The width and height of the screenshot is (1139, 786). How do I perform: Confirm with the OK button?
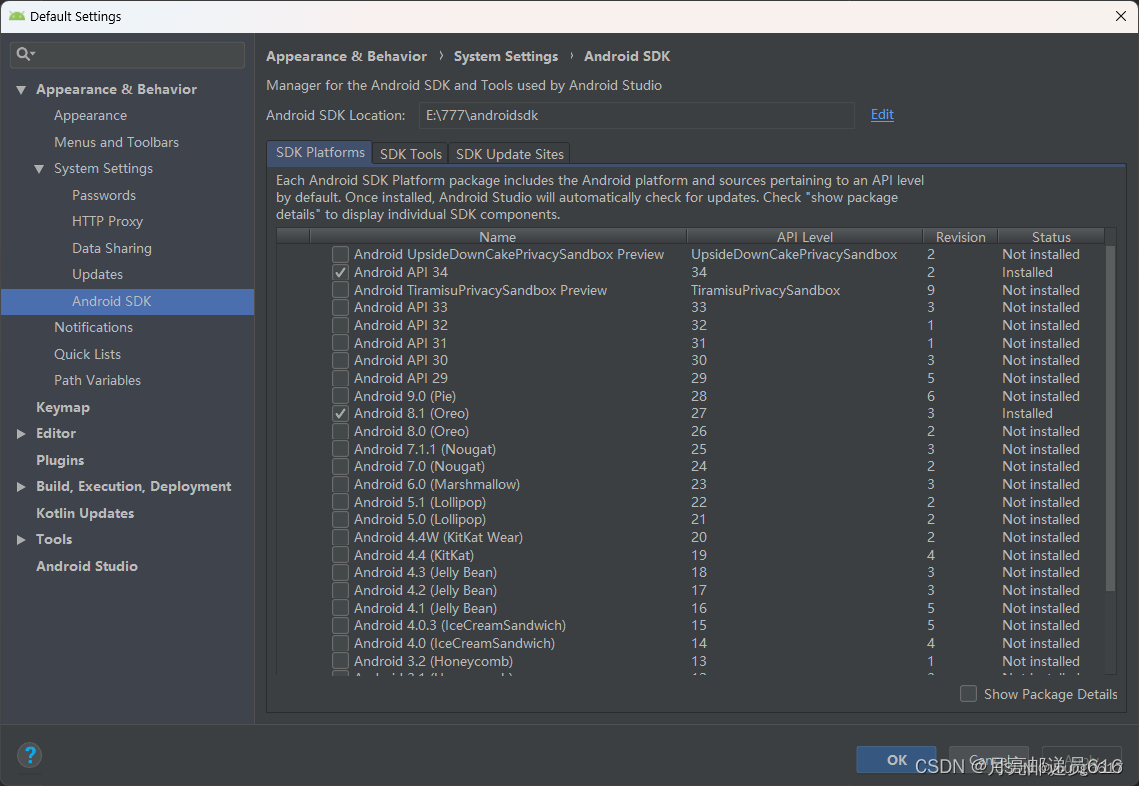point(896,760)
